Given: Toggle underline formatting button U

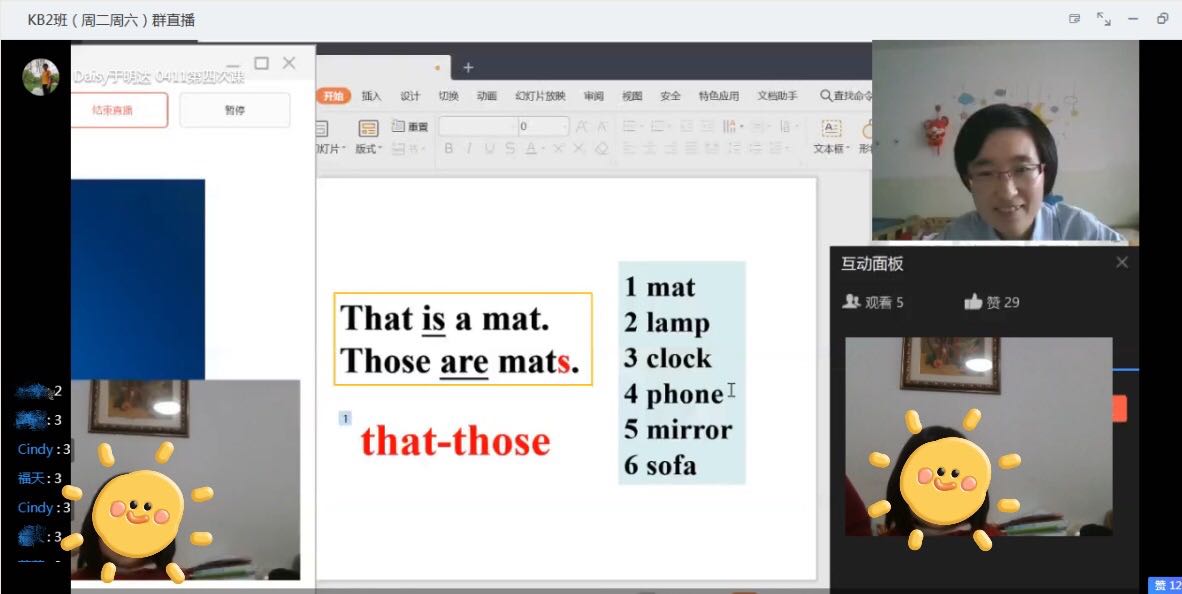Looking at the screenshot, I should [x=489, y=149].
